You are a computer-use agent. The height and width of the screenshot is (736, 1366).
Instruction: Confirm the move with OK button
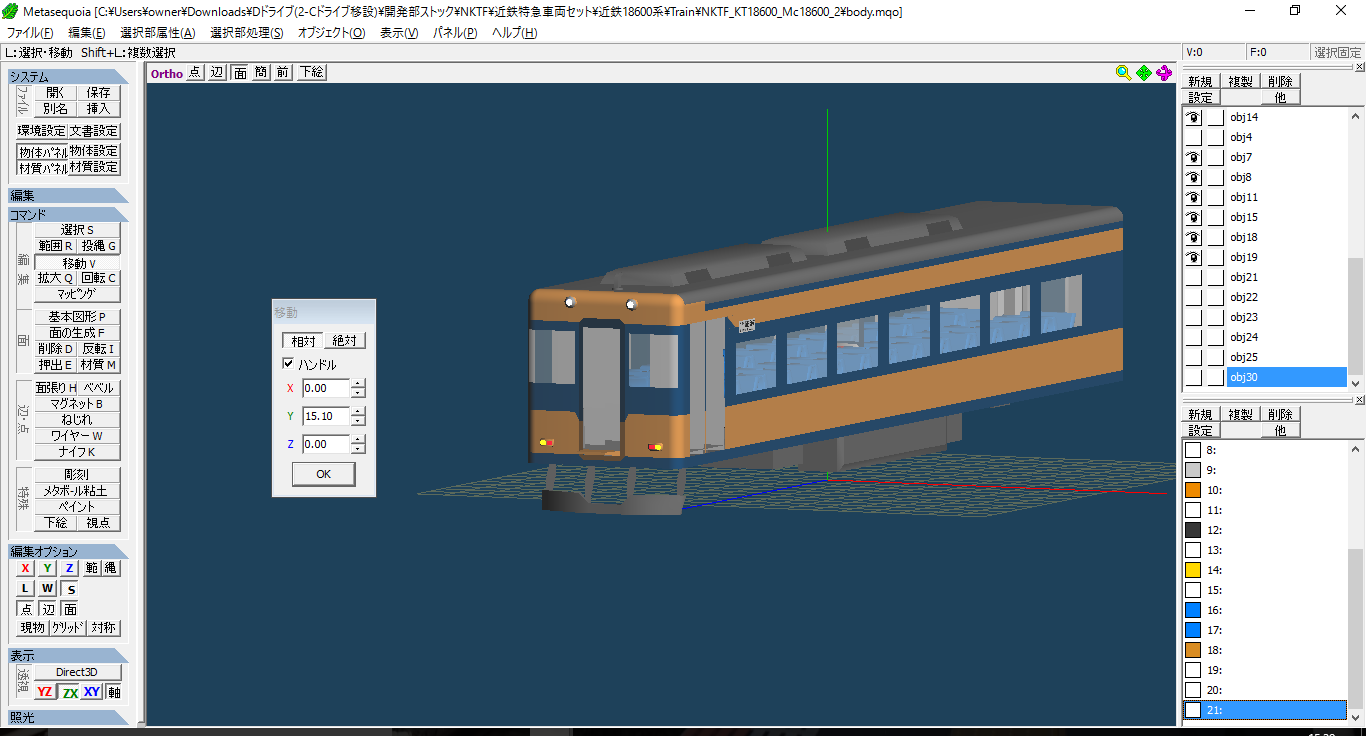coord(323,474)
